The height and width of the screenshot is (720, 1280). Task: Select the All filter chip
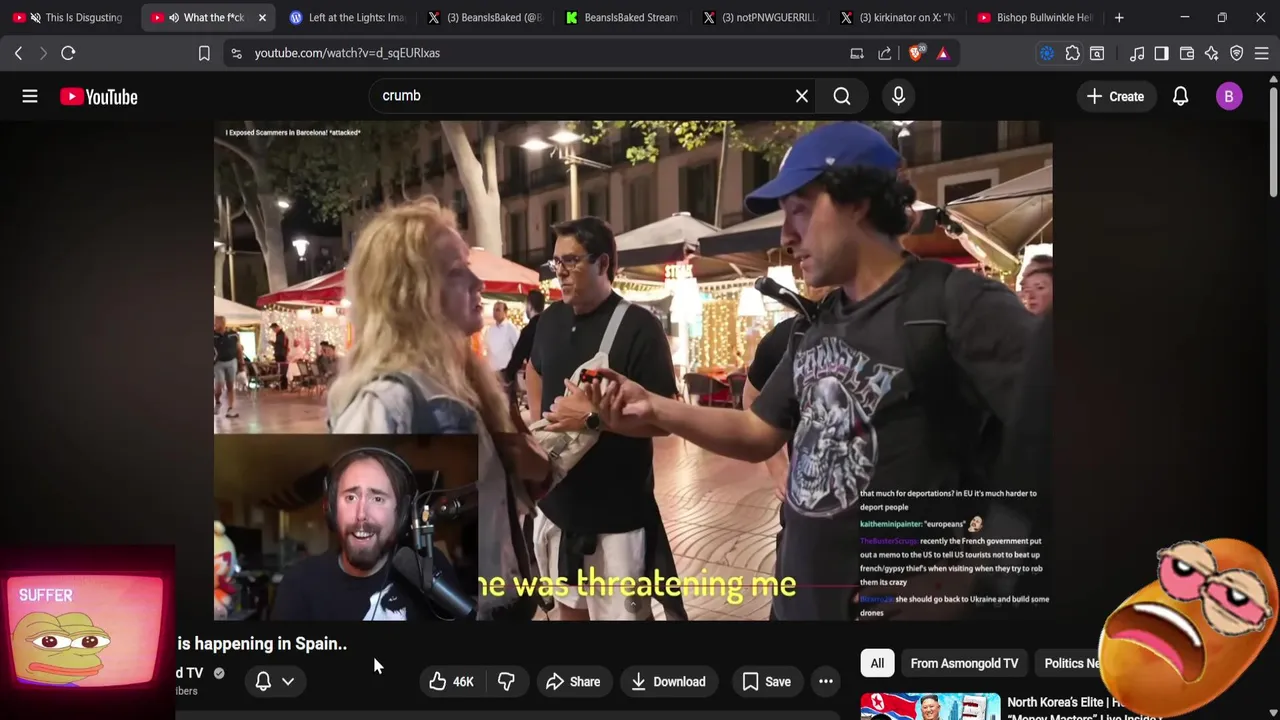tap(877, 663)
